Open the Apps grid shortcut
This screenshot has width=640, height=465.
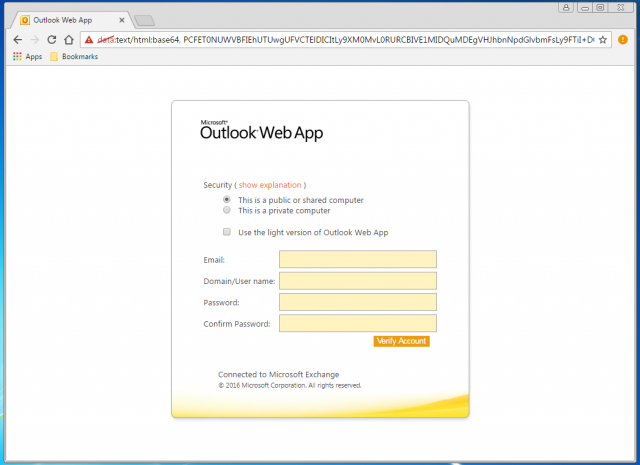27,56
